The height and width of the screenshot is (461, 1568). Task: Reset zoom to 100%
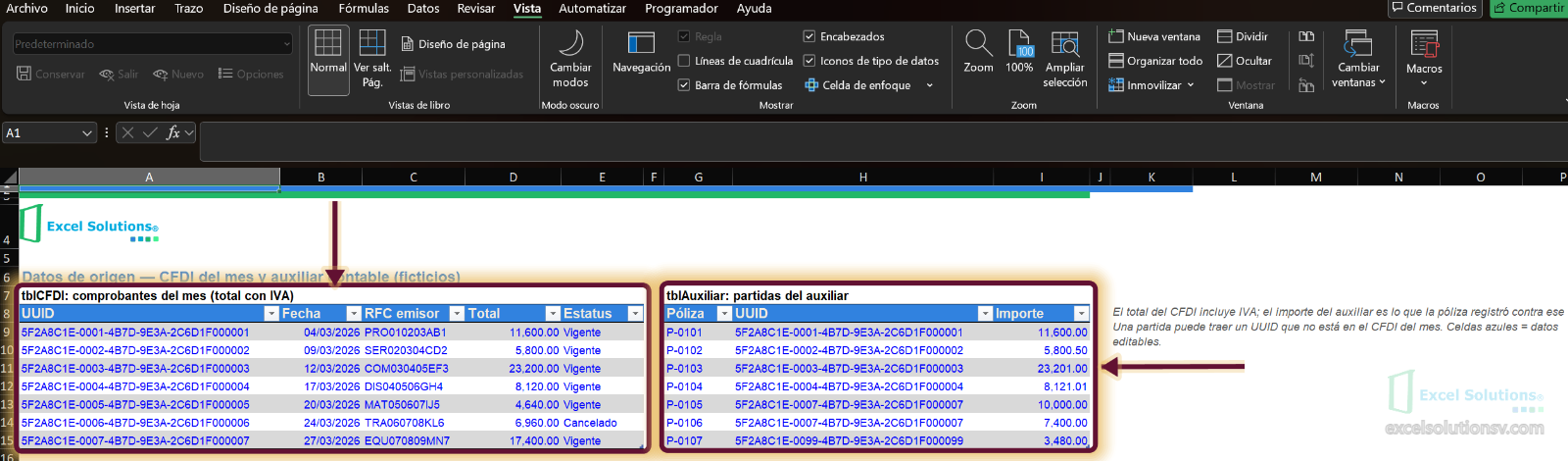(1019, 52)
